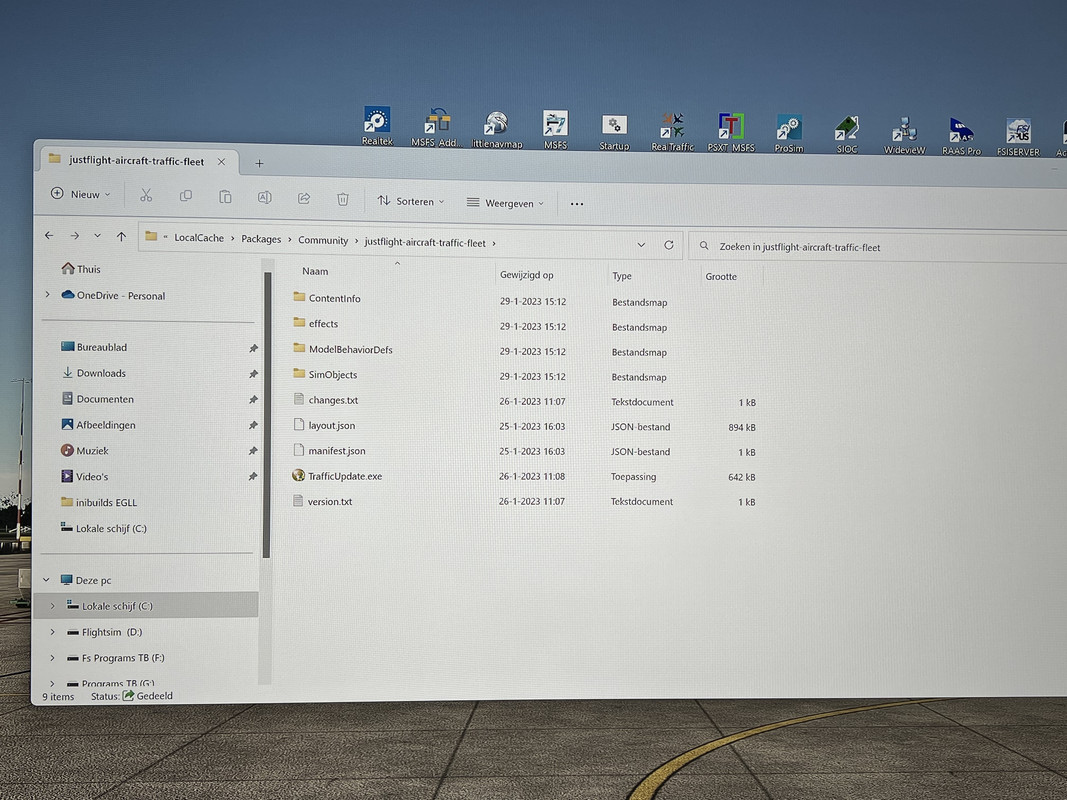Expand OneDrive - Personal tree node
This screenshot has width=1067, height=800.
click(x=48, y=295)
